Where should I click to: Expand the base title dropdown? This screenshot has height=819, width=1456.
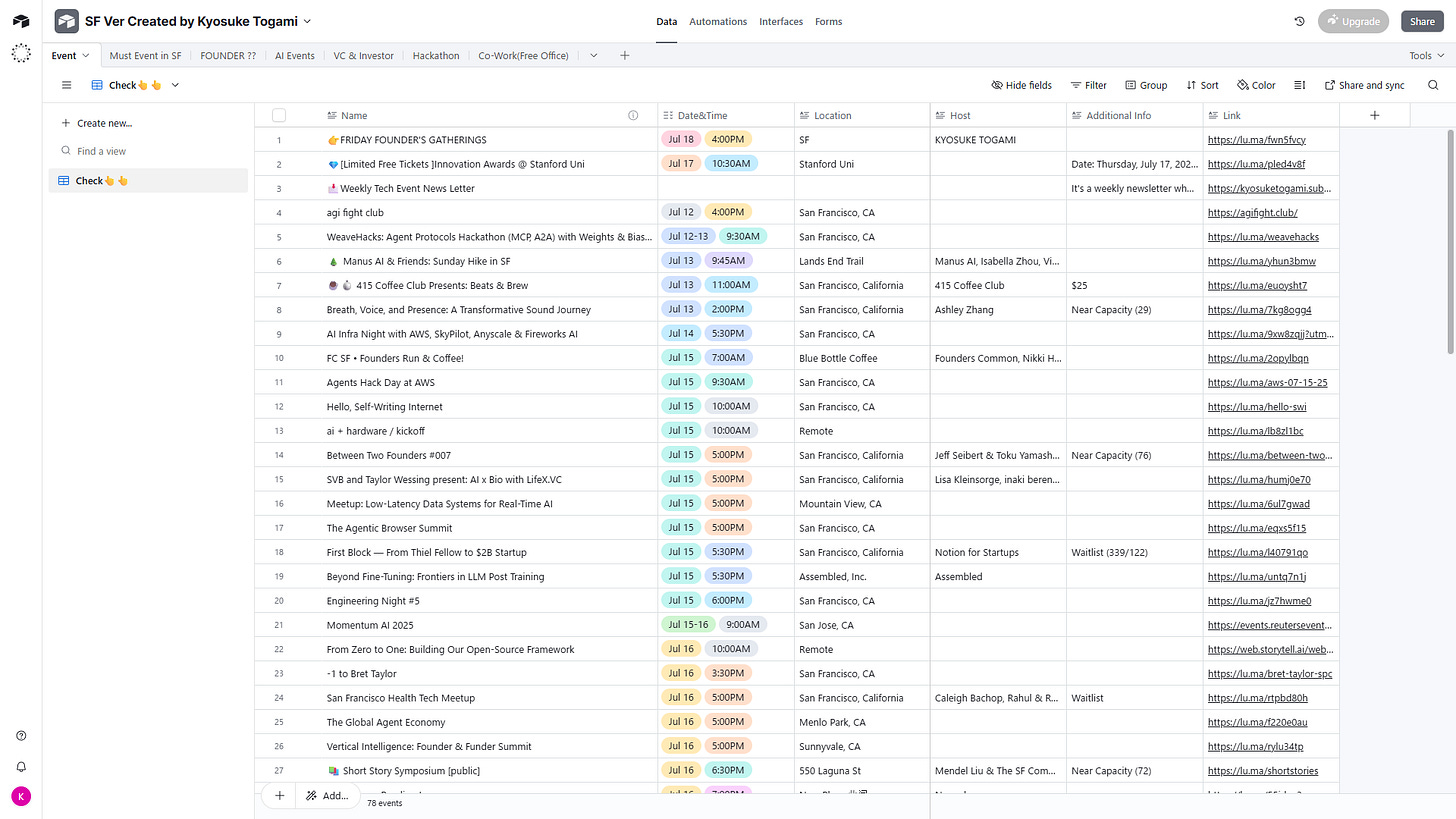pos(307,21)
